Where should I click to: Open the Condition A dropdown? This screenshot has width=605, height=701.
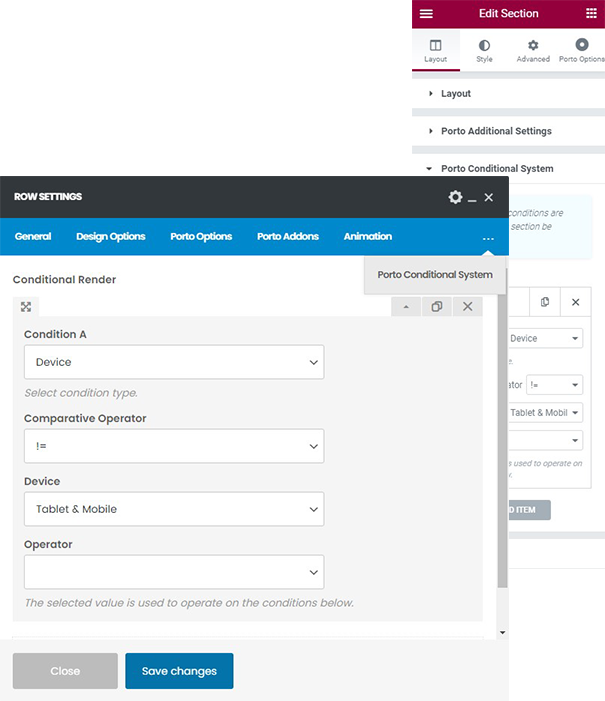coord(174,362)
